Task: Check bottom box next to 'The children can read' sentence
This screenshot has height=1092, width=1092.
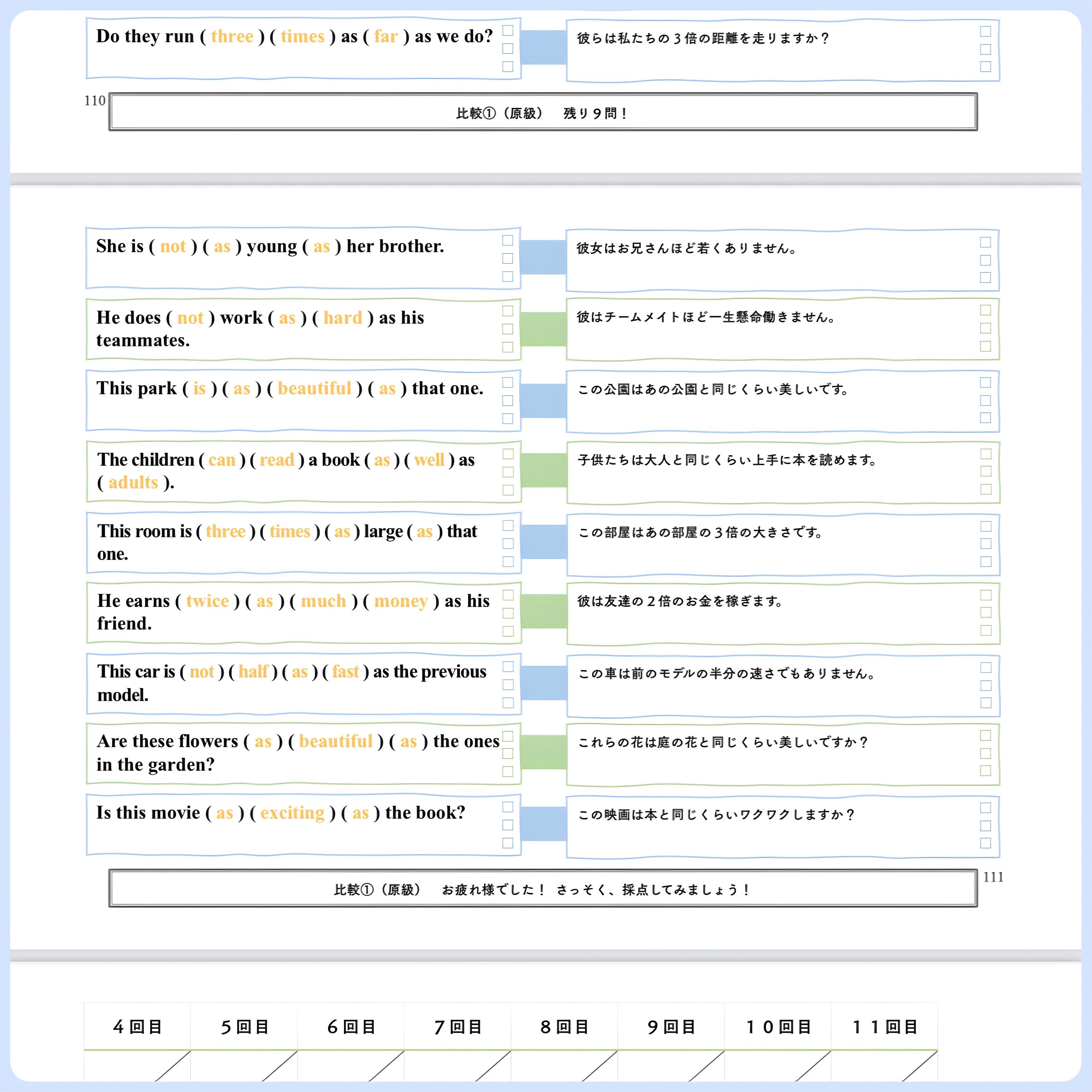Action: pyautogui.click(x=508, y=490)
